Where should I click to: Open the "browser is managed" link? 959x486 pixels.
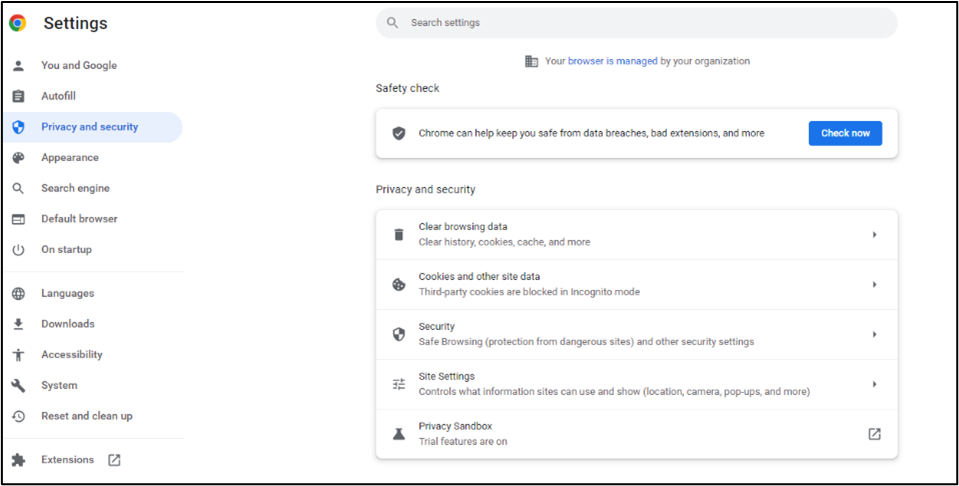pyautogui.click(x=612, y=61)
